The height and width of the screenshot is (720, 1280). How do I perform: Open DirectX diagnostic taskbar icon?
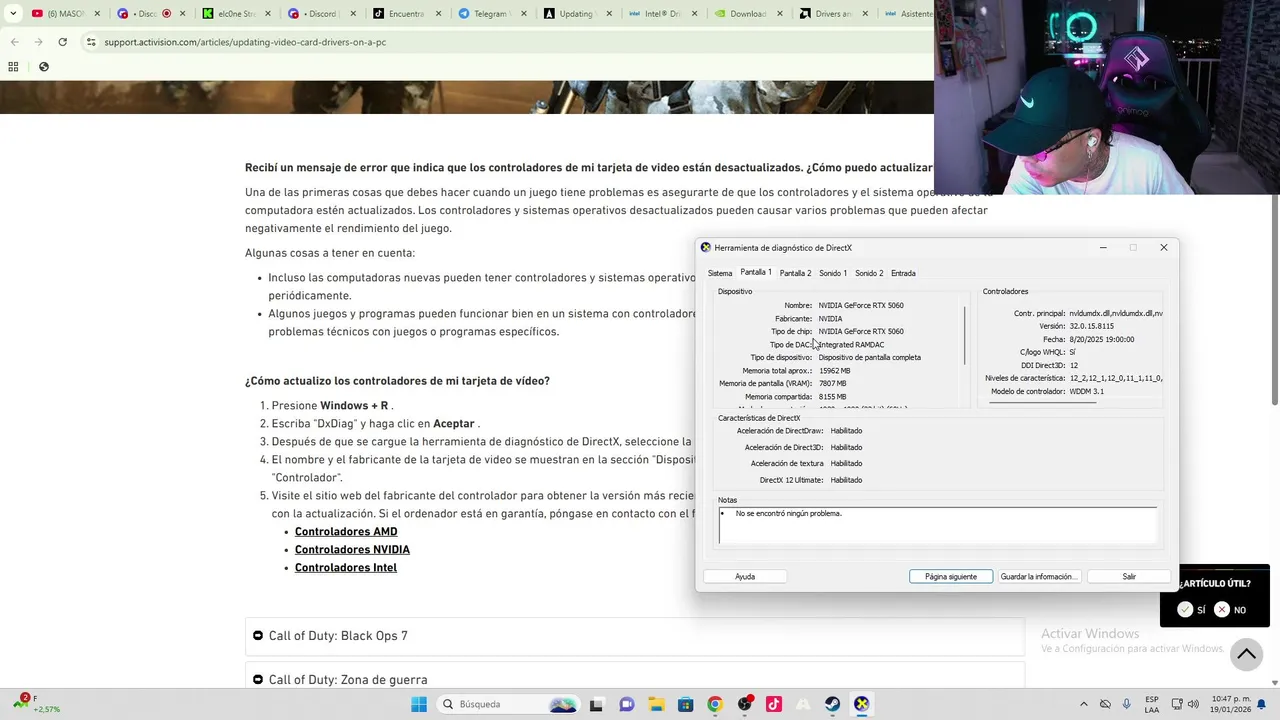point(861,704)
